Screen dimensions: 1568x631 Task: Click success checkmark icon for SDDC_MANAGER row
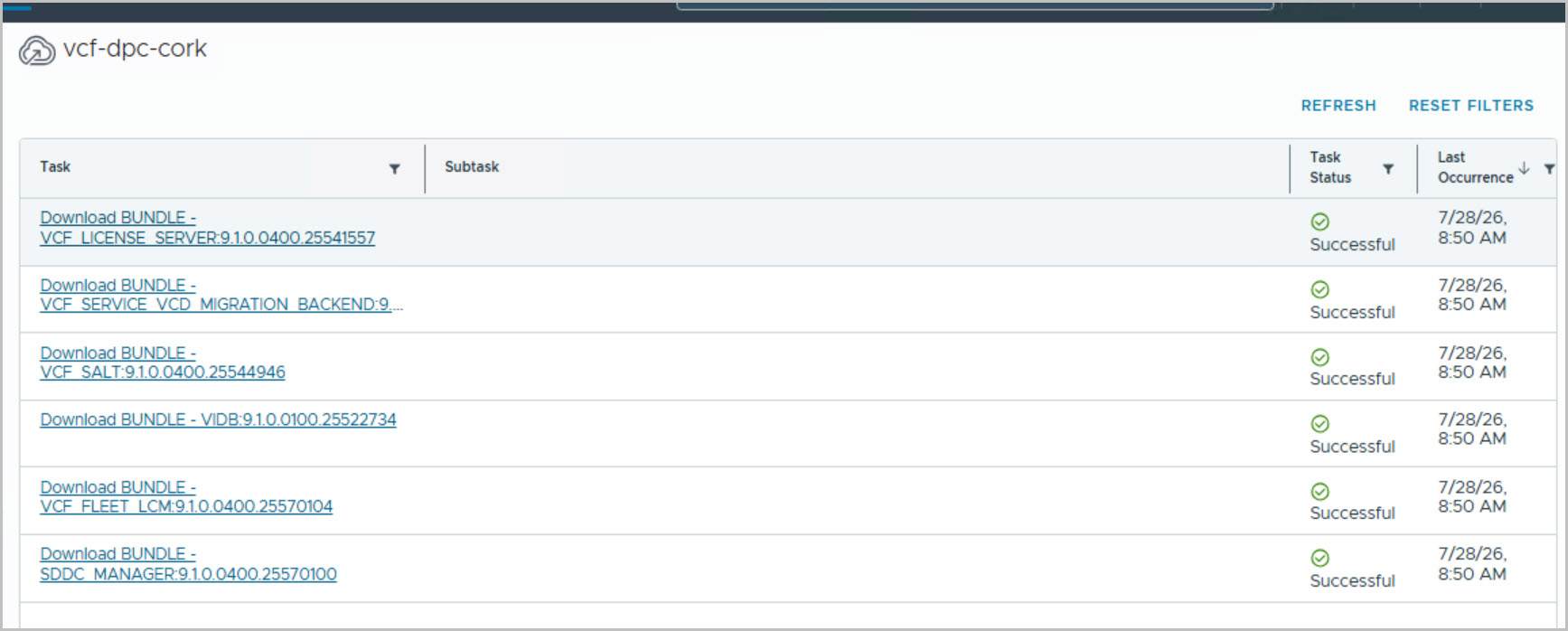click(x=1320, y=558)
